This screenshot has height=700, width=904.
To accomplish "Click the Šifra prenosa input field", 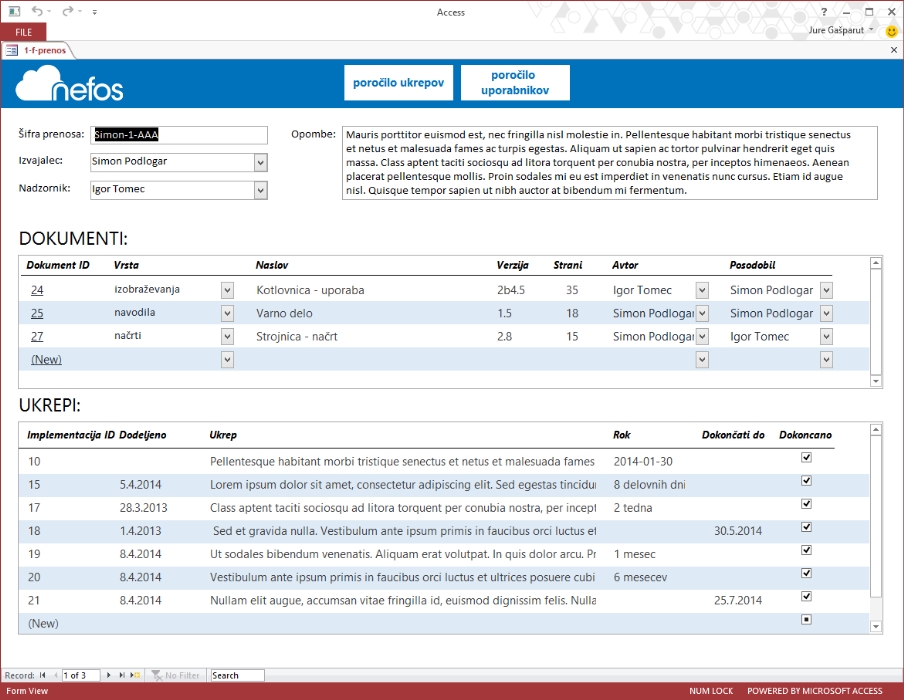I will [x=179, y=135].
